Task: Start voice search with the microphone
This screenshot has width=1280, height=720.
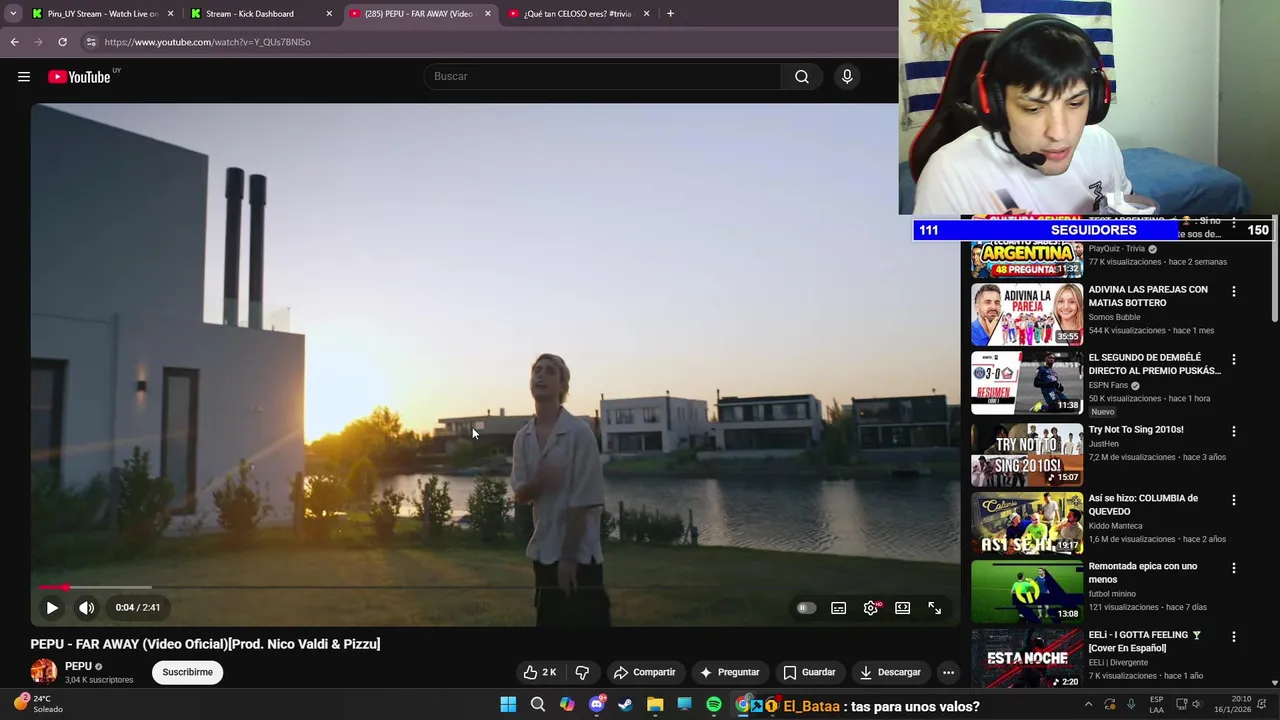Action: pos(847,77)
